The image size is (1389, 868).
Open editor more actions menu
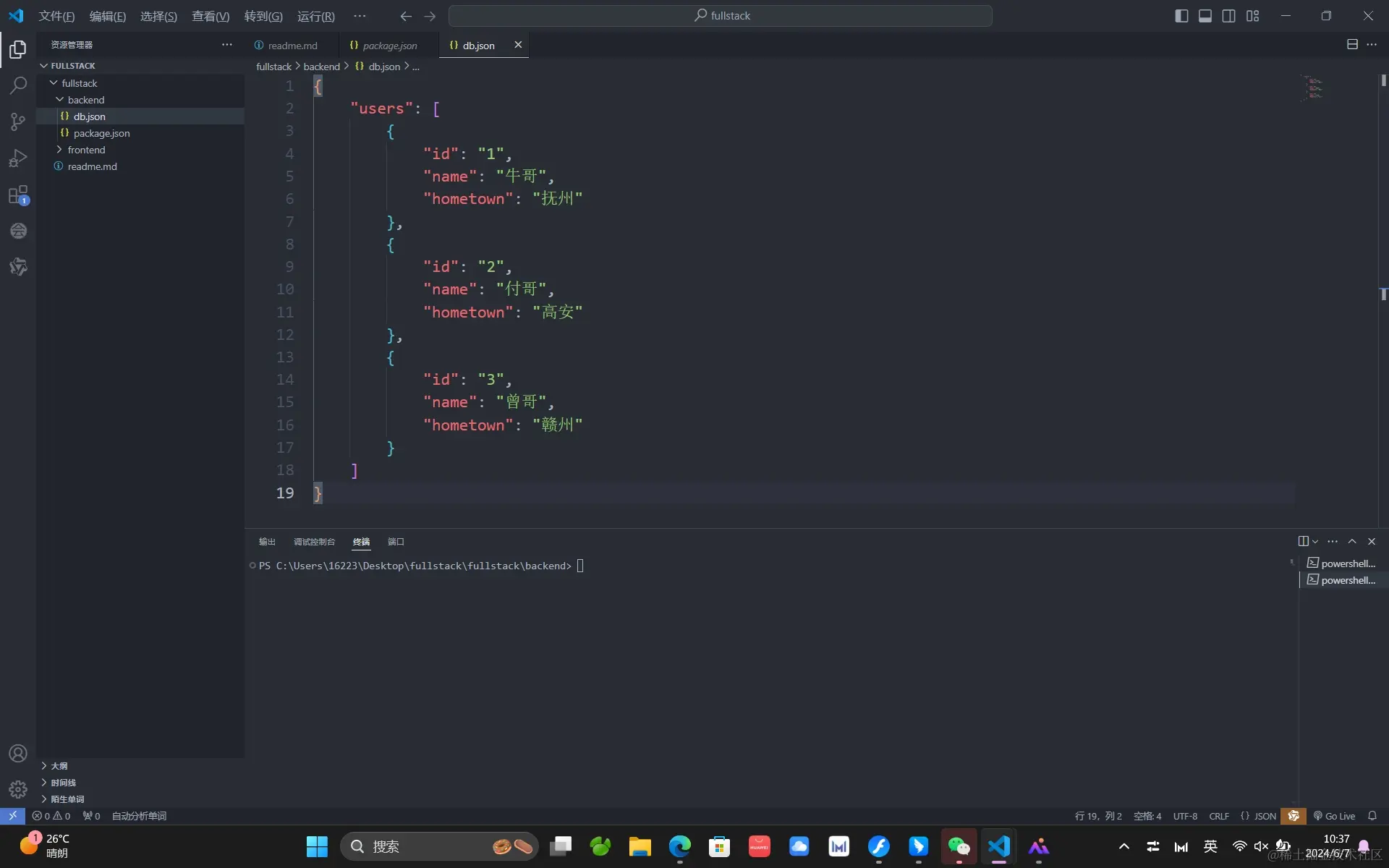pyautogui.click(x=1372, y=44)
